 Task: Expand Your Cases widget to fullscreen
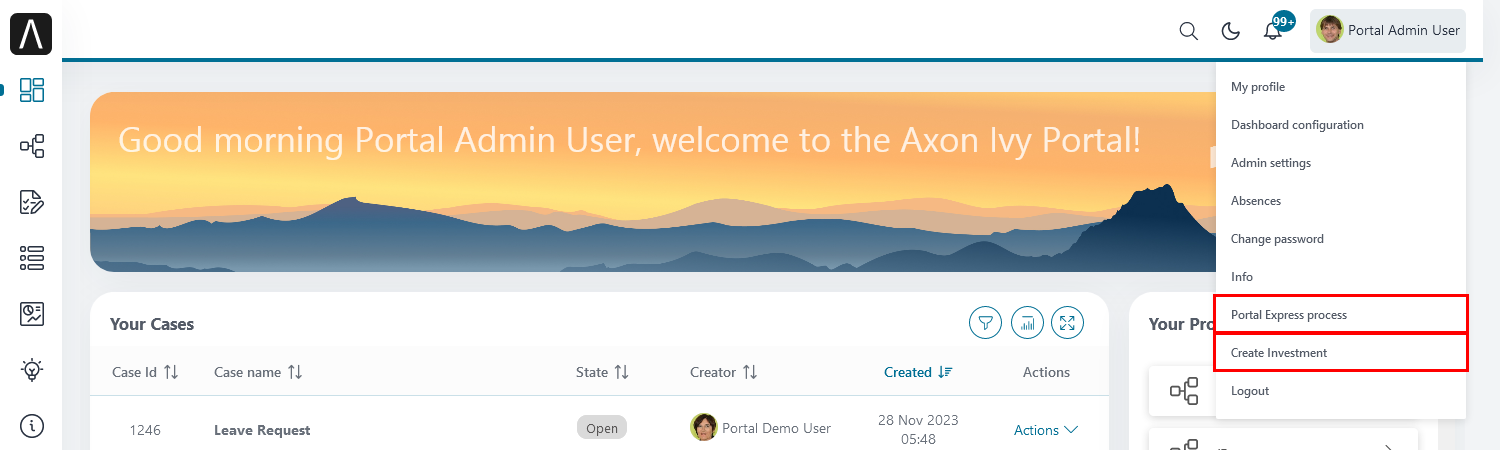(x=1068, y=323)
